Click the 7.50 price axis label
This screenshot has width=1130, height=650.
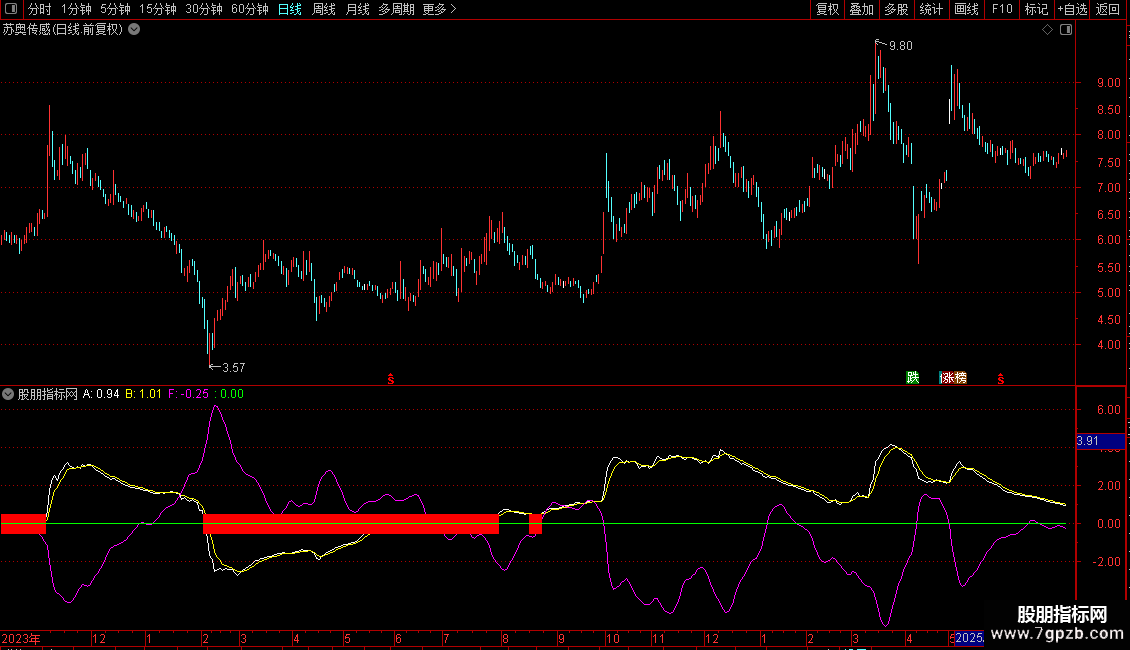pyautogui.click(x=1108, y=163)
